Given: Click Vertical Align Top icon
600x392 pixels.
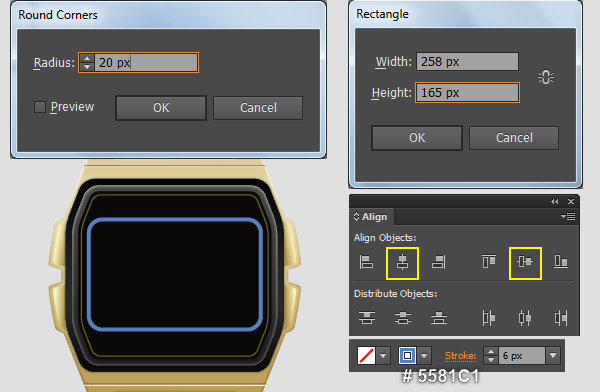Looking at the screenshot, I should [489, 262].
